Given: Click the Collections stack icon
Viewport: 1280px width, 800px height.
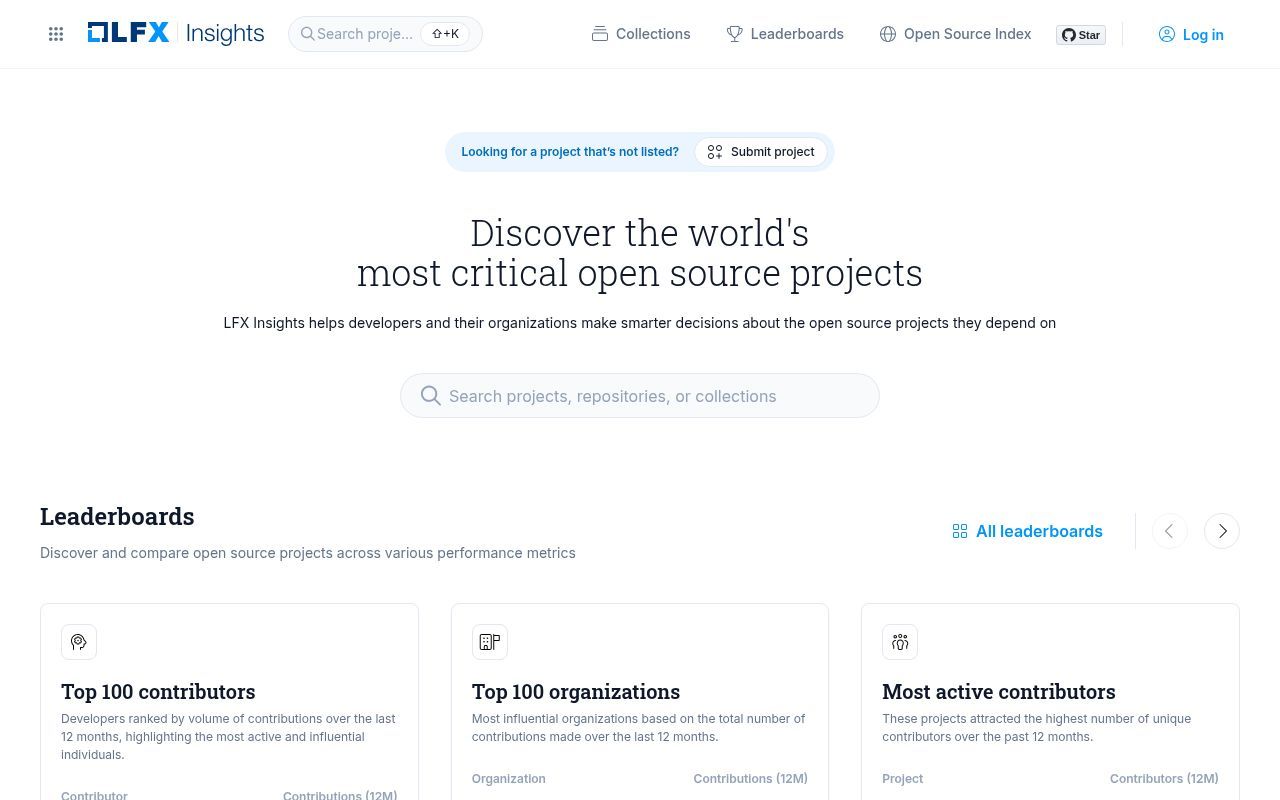Looking at the screenshot, I should [x=600, y=34].
